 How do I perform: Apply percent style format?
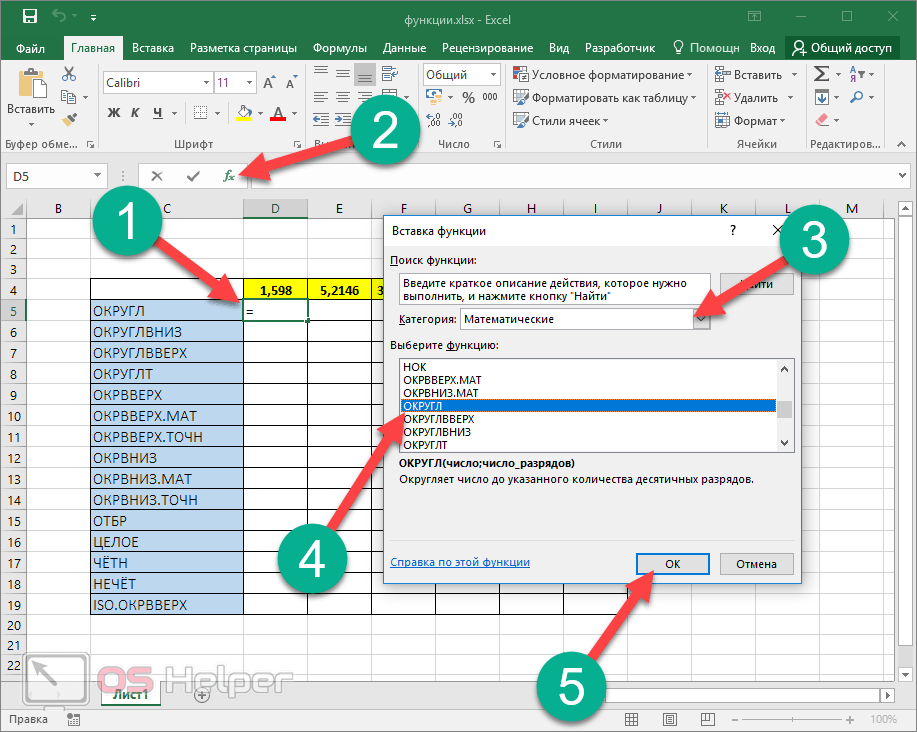point(468,97)
